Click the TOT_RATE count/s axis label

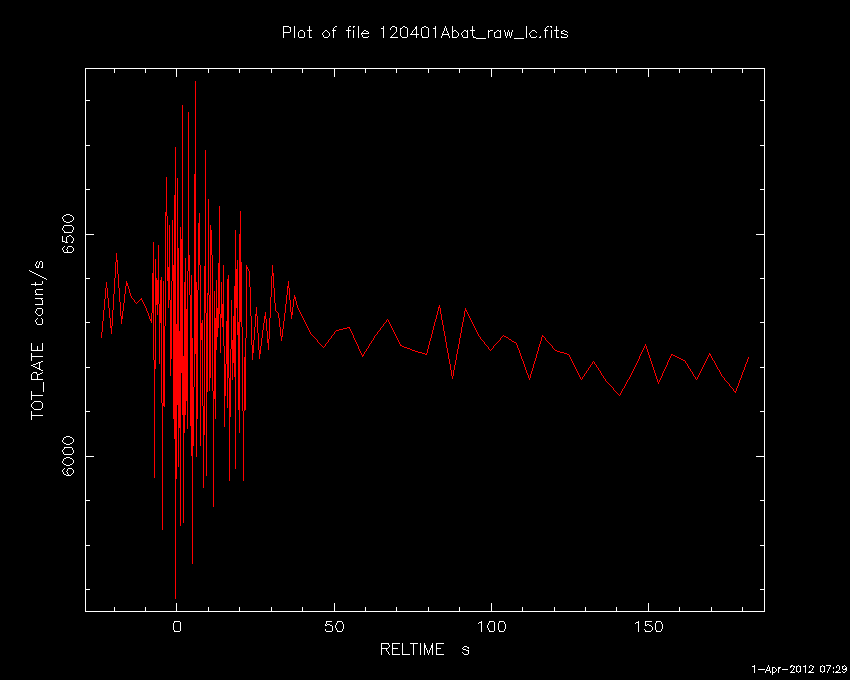pos(38,340)
